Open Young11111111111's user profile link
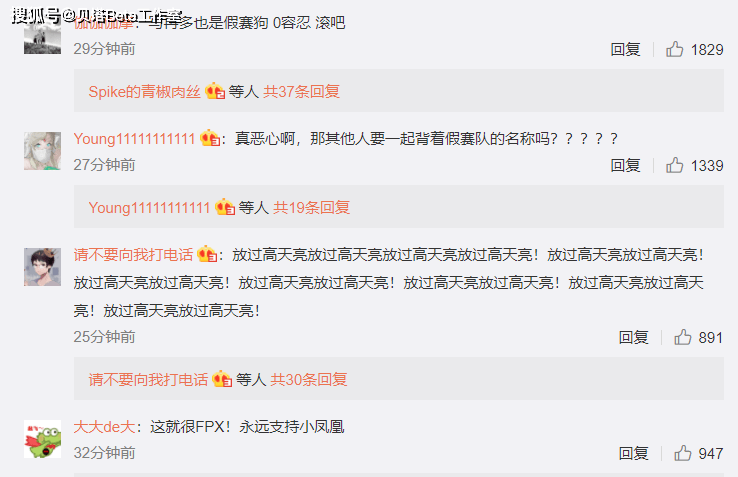The width and height of the screenshot is (738, 477). [x=134, y=138]
